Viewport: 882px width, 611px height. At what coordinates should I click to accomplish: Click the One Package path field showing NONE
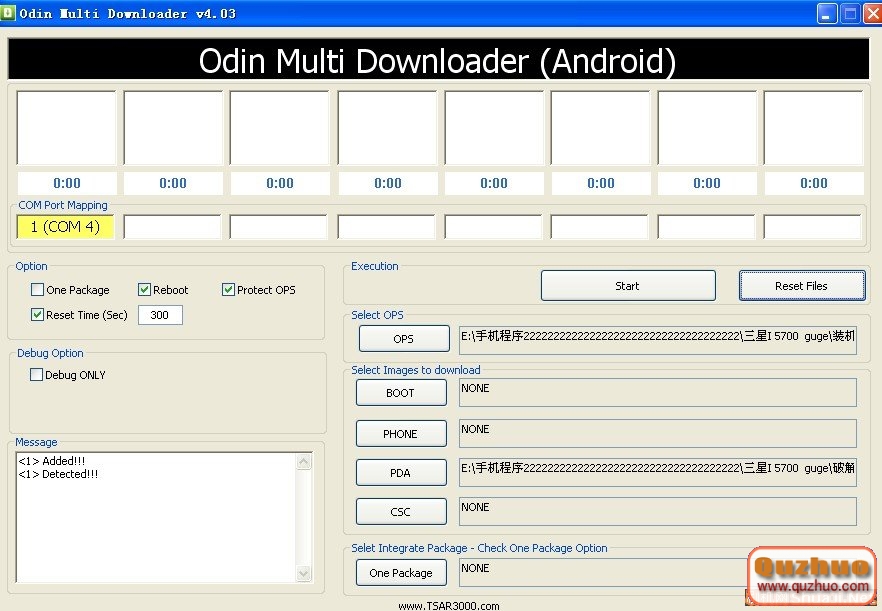click(605, 572)
